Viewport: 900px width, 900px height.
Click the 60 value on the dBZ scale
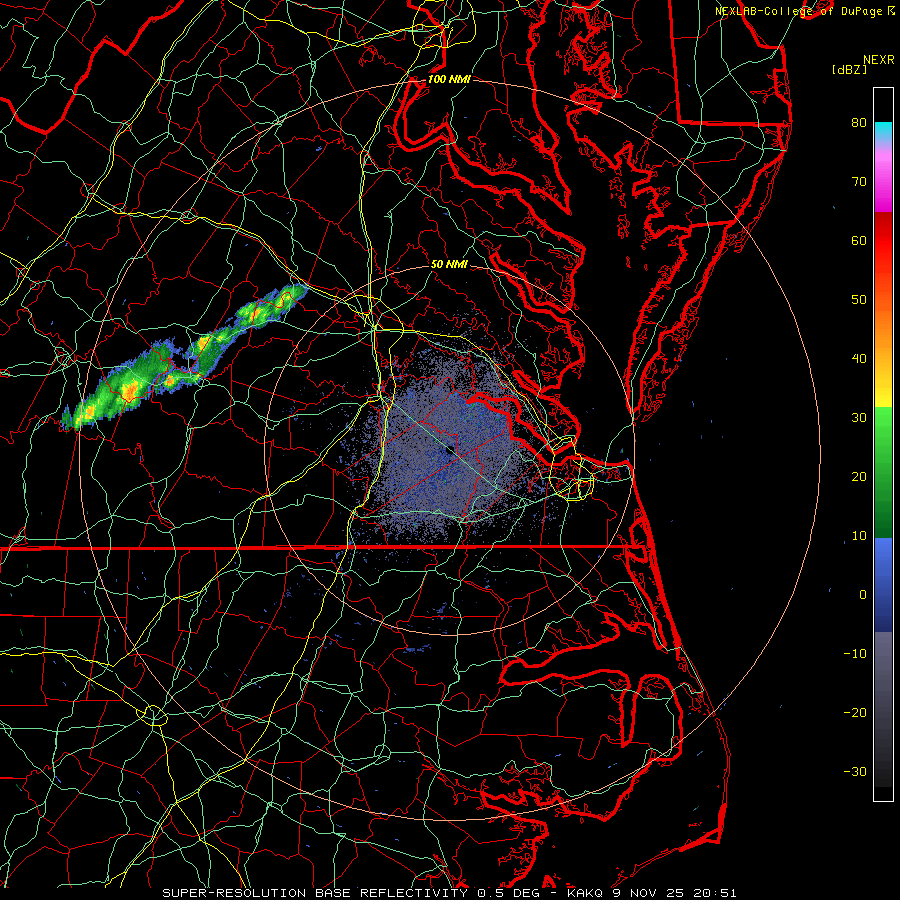859,240
